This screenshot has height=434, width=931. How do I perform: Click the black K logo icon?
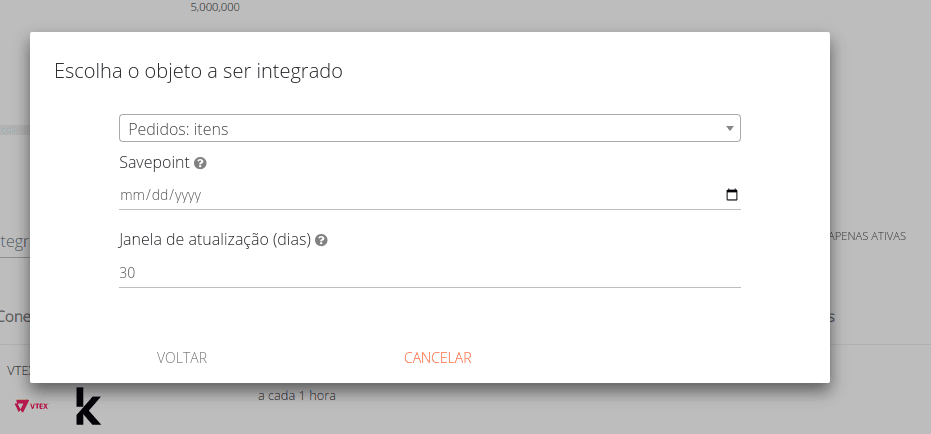coord(88,407)
